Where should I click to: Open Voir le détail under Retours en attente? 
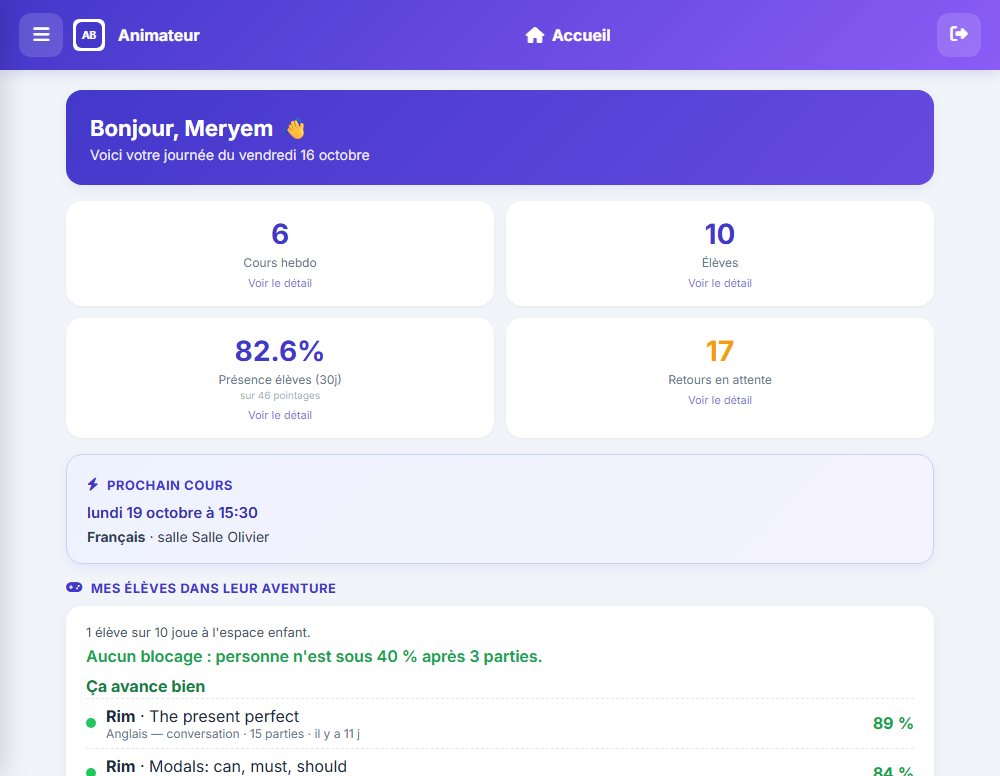coord(719,400)
